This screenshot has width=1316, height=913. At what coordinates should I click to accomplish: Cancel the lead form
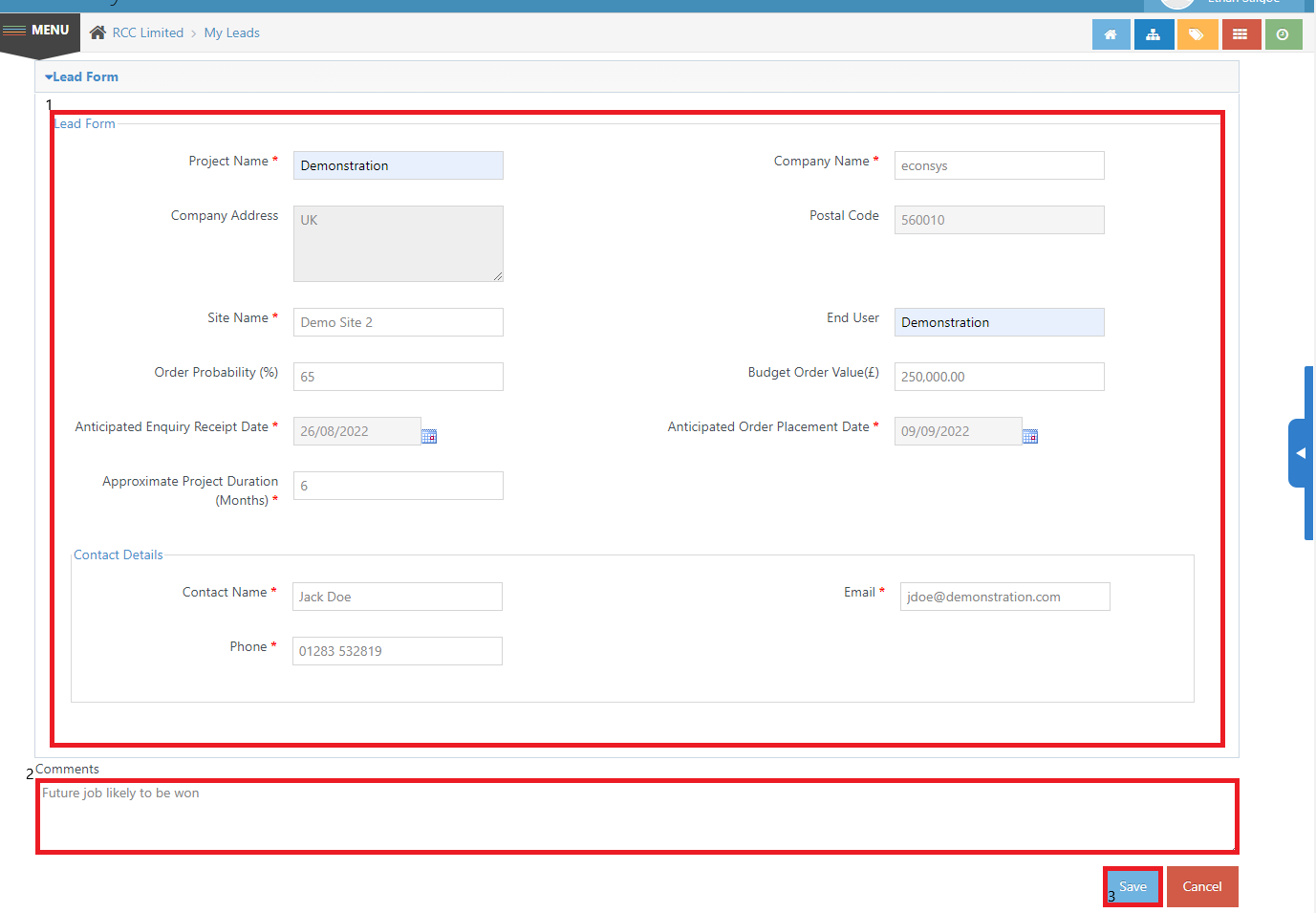pyautogui.click(x=1202, y=887)
